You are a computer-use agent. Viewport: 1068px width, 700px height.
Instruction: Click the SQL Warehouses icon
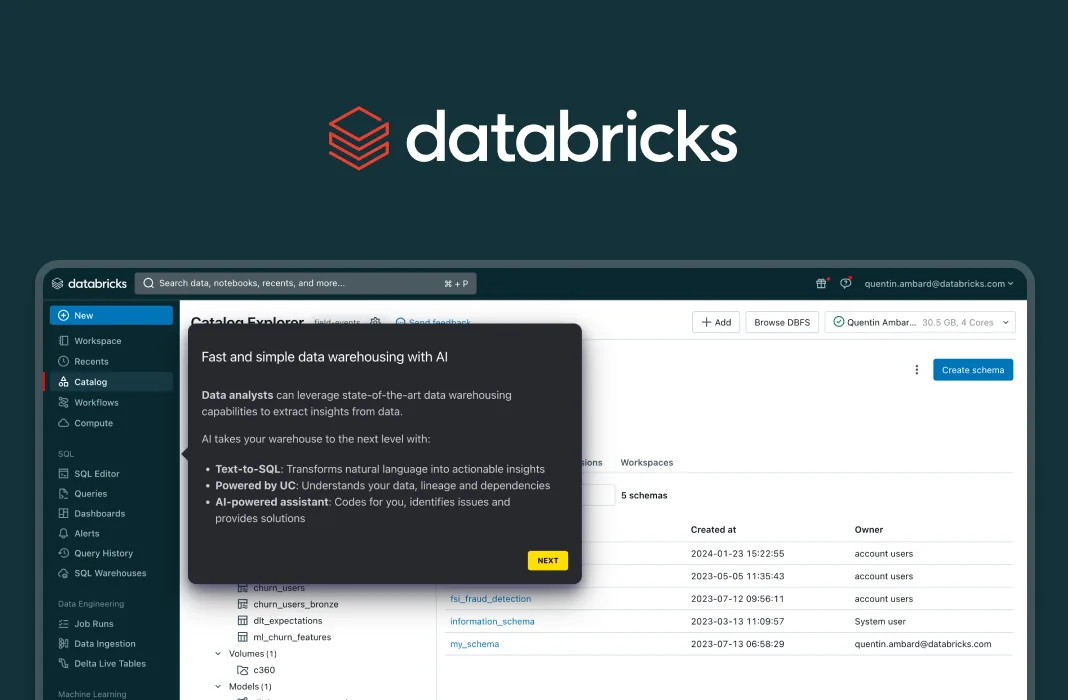63,573
